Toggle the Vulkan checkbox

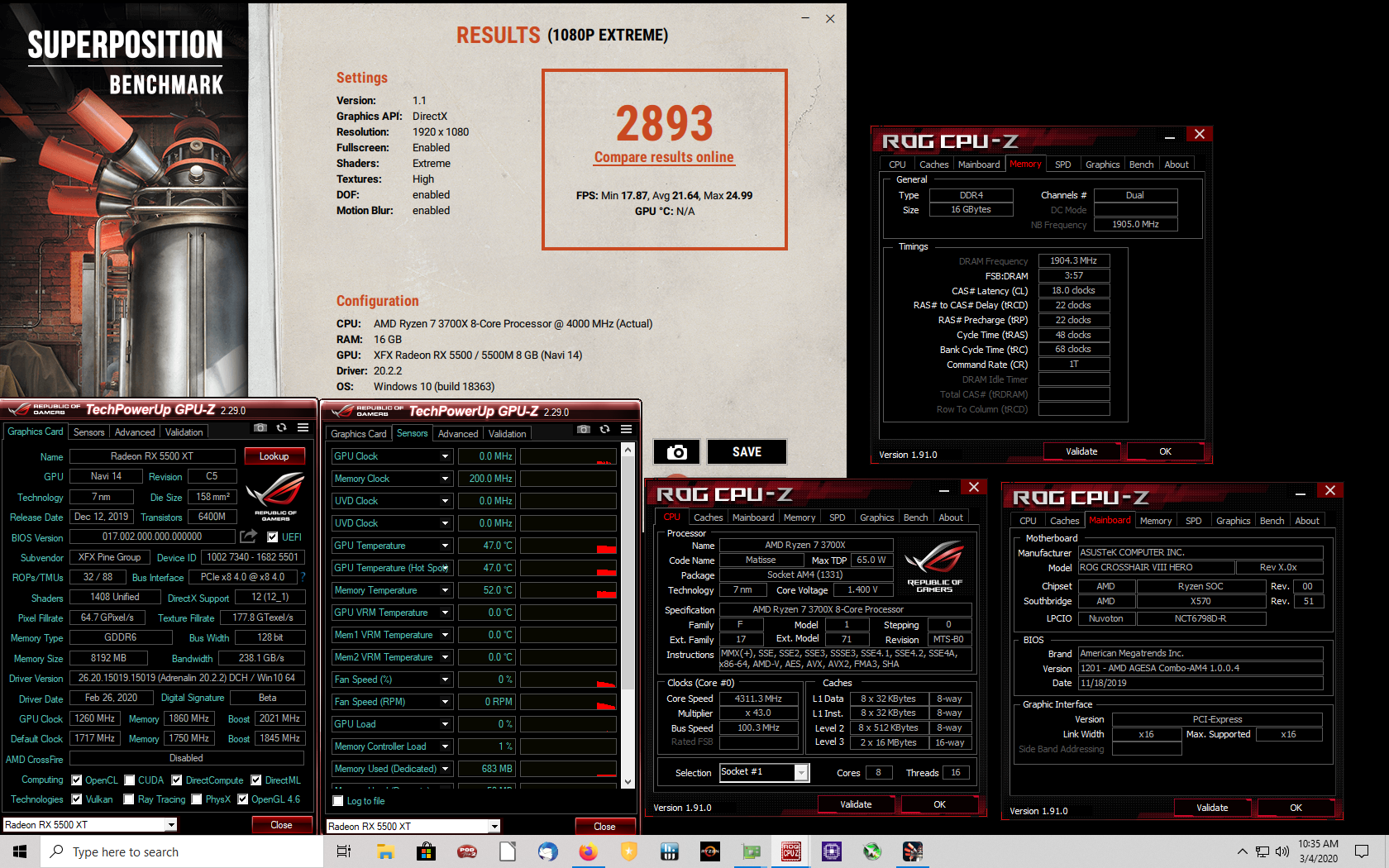(x=77, y=799)
